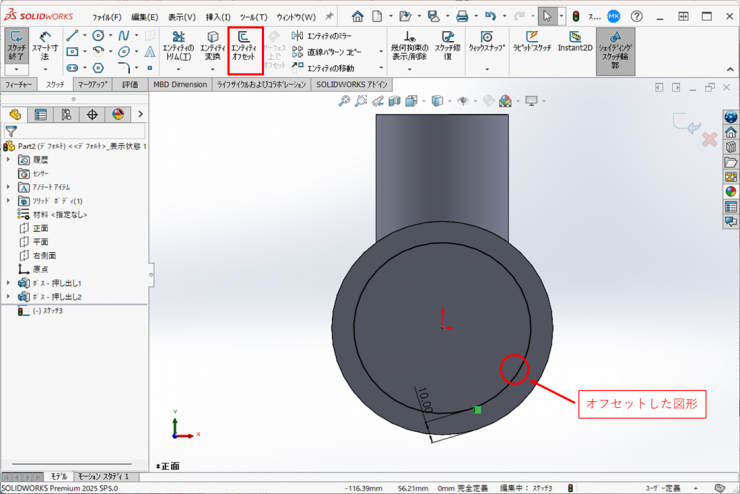Open the ConfigurationManager tab icon
Image resolution: width=740 pixels, height=494 pixels.
tap(66, 115)
